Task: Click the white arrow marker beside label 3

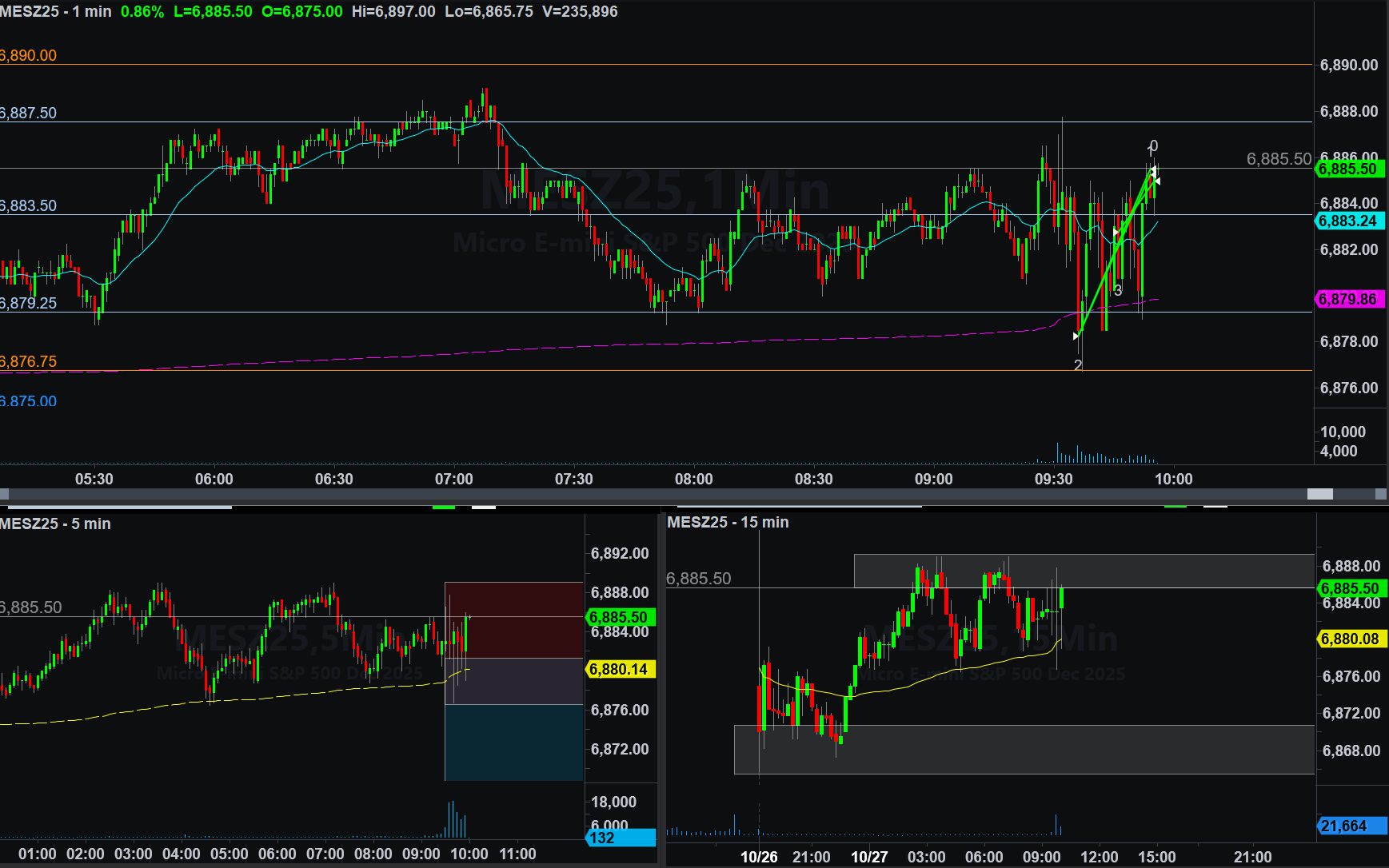Action: (x=1116, y=233)
